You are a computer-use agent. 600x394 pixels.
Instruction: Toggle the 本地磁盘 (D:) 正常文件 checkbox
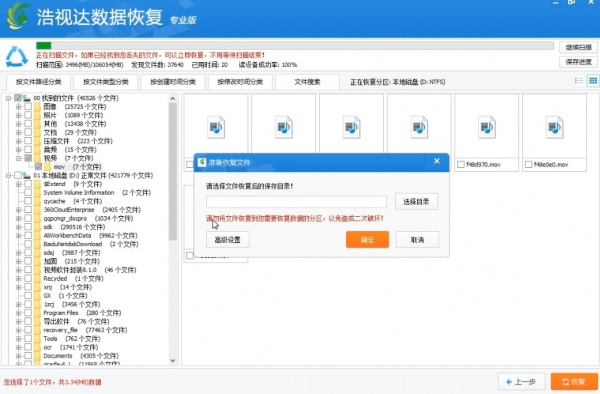tap(18, 176)
